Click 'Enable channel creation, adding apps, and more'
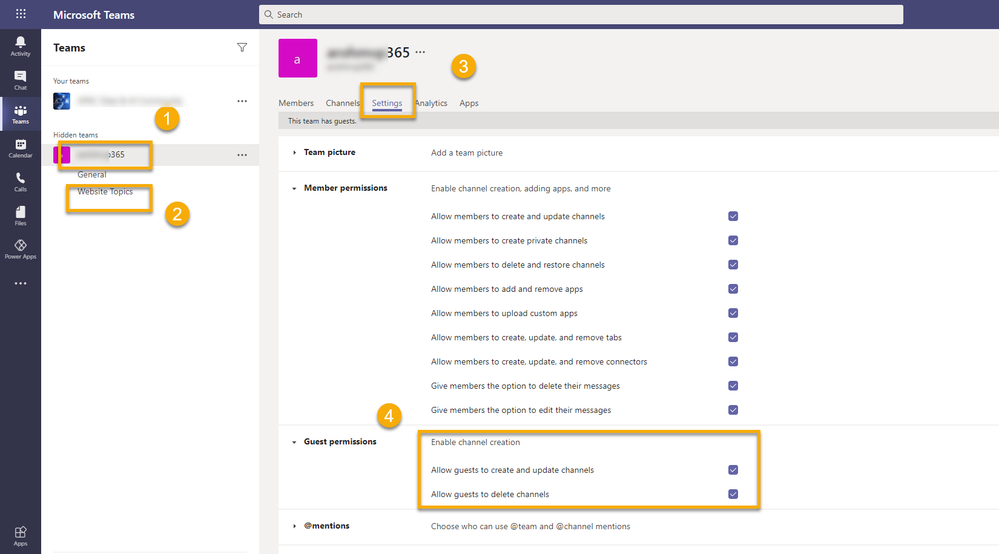 [521, 188]
